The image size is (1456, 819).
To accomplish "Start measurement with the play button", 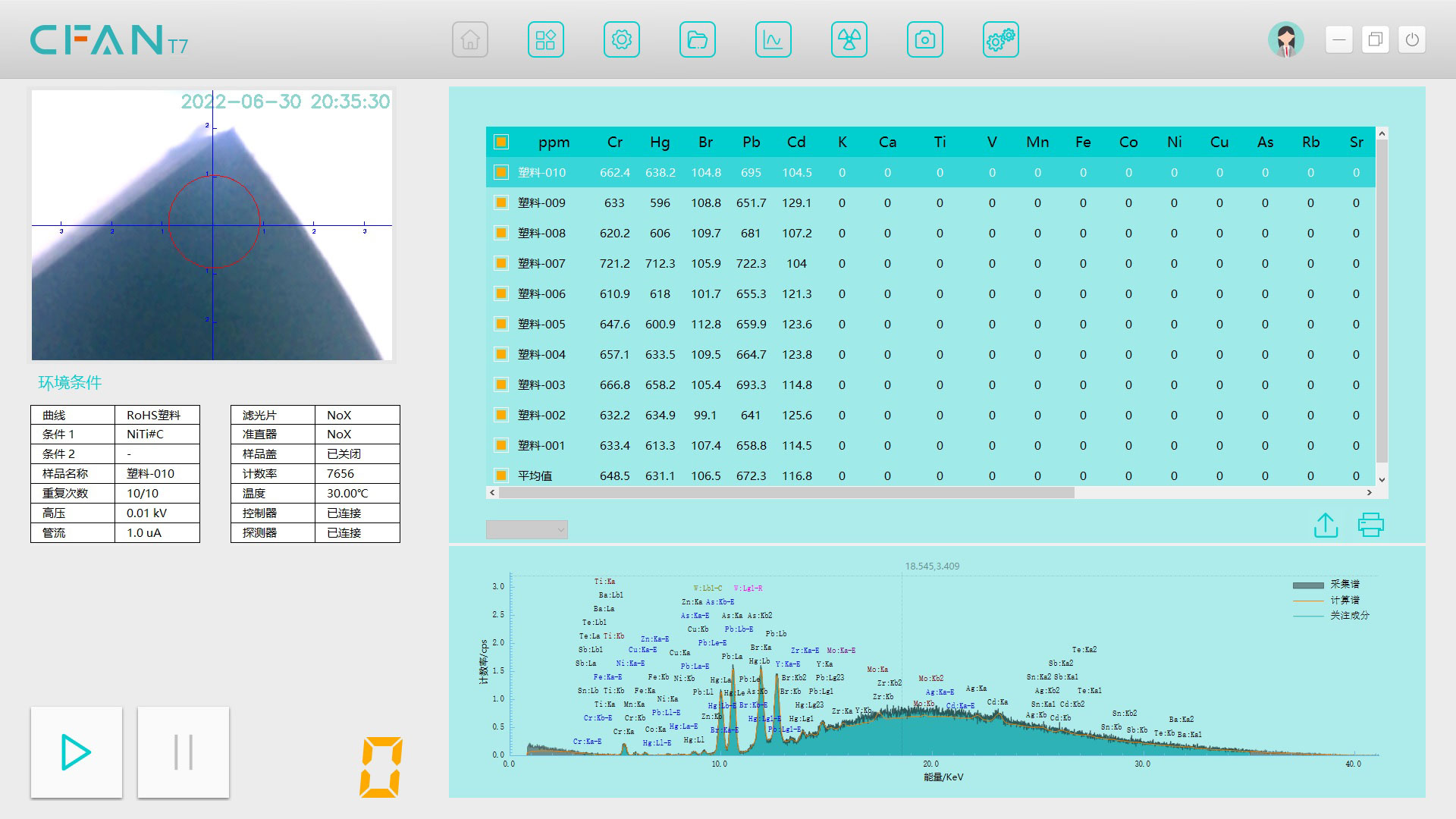I will 77,752.
